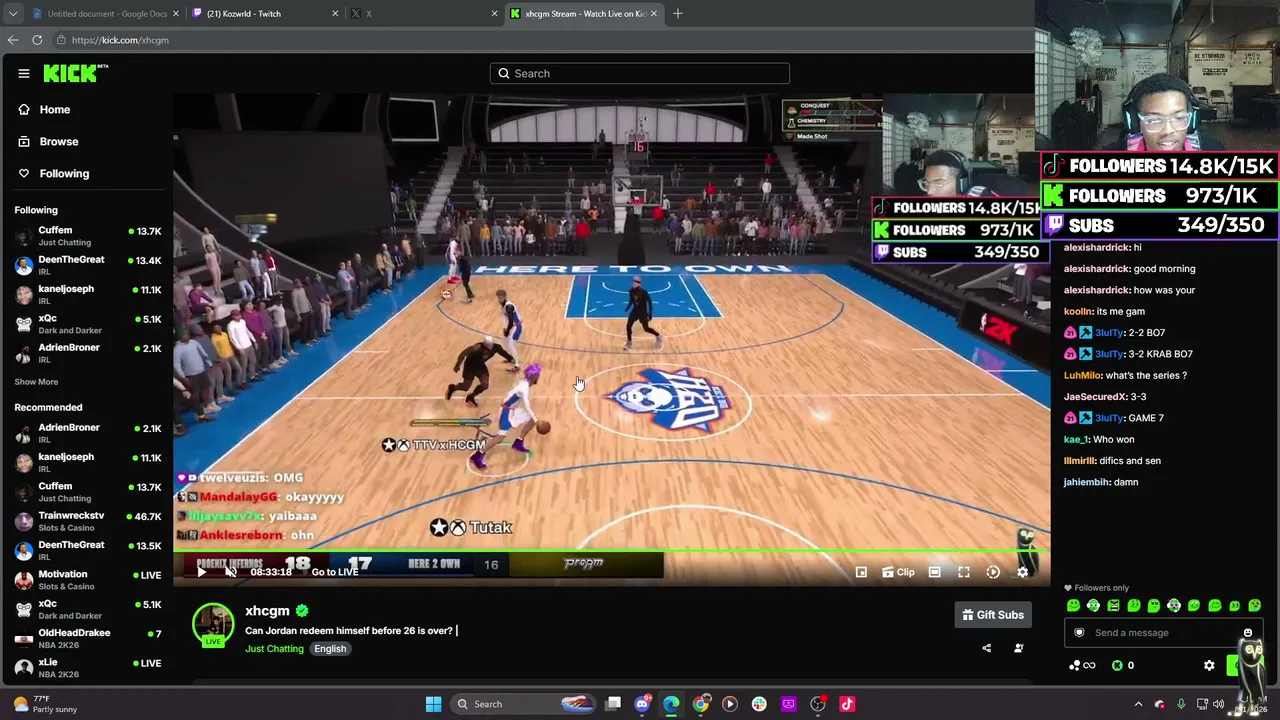The image size is (1280, 720).
Task: Open the Just Chatting category link
Action: click(274, 649)
